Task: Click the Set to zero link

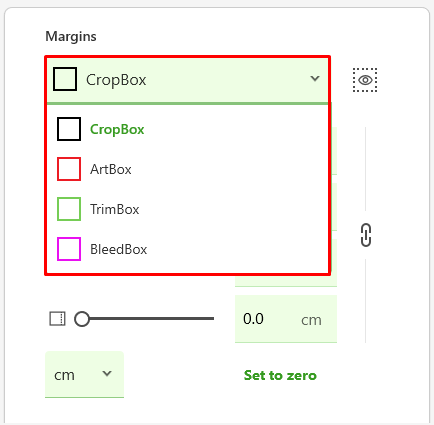Action: [x=280, y=375]
